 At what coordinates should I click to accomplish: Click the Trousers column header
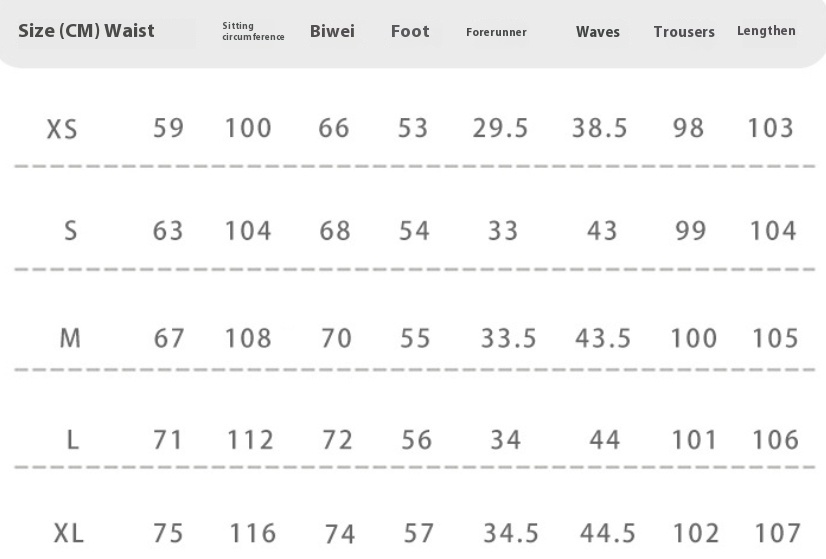(684, 32)
